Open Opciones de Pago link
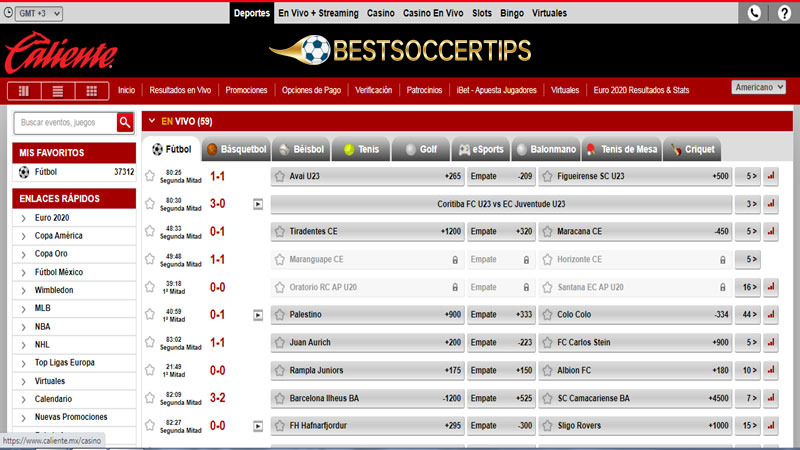 click(311, 90)
